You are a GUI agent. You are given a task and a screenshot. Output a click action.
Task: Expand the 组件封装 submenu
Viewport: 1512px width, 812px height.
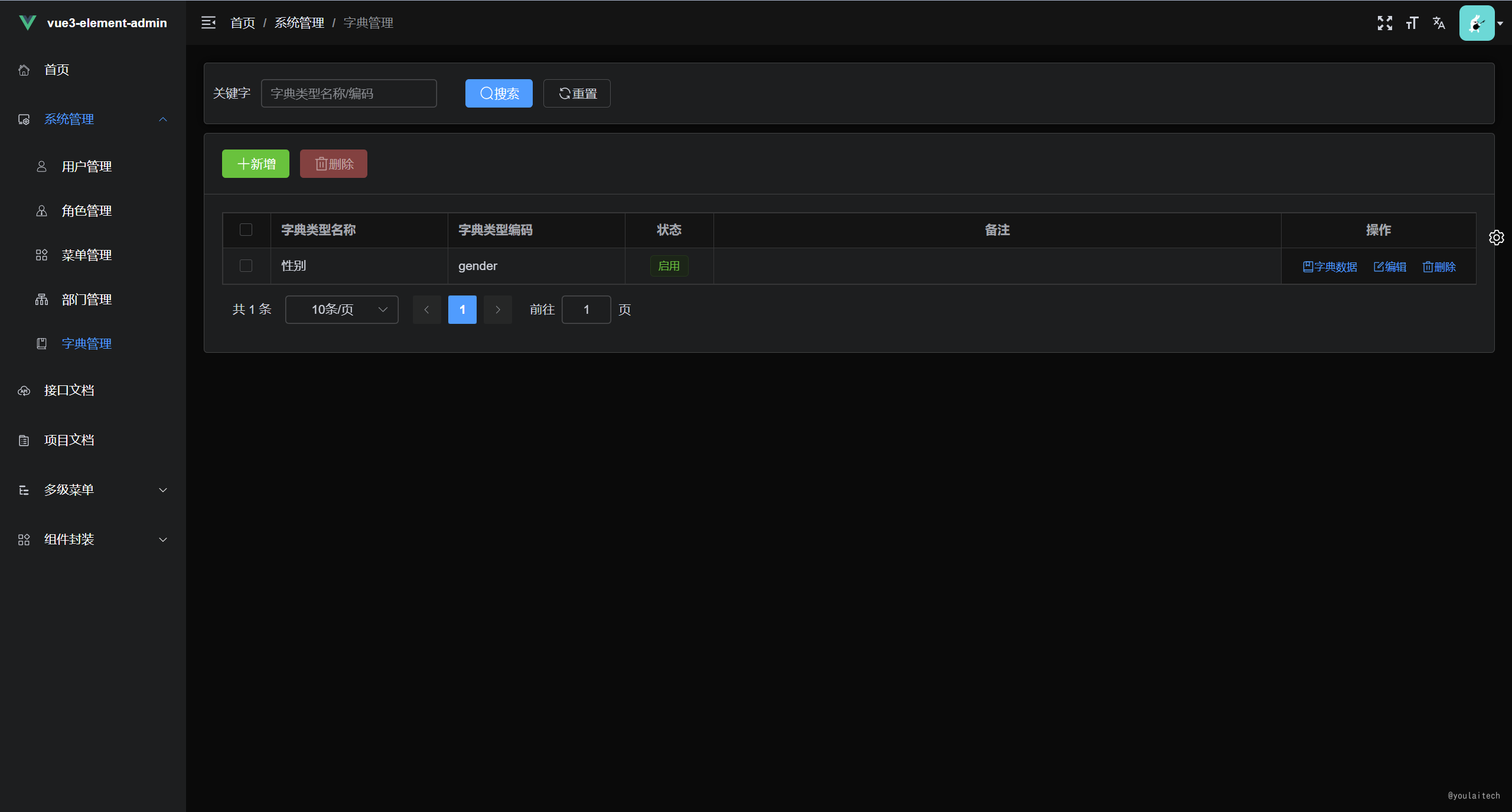(93, 540)
